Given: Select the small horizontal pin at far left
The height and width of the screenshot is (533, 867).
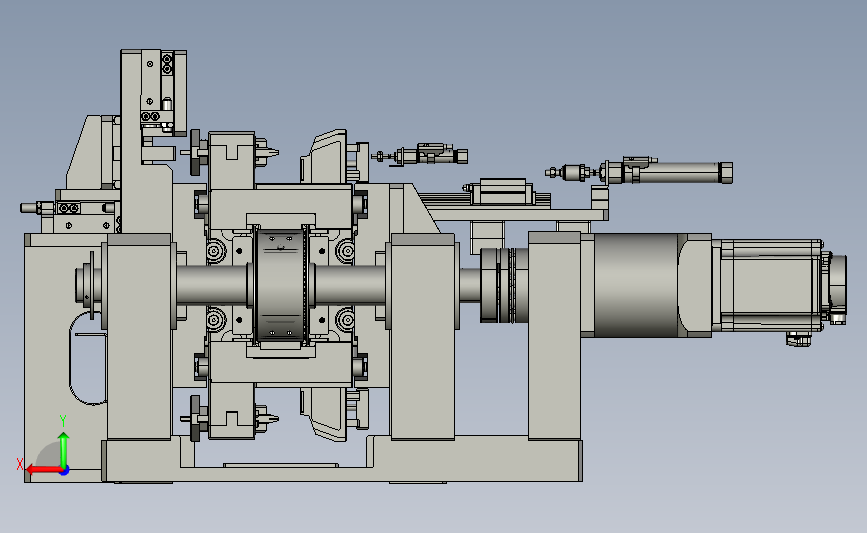Looking at the screenshot, I should click(30, 208).
